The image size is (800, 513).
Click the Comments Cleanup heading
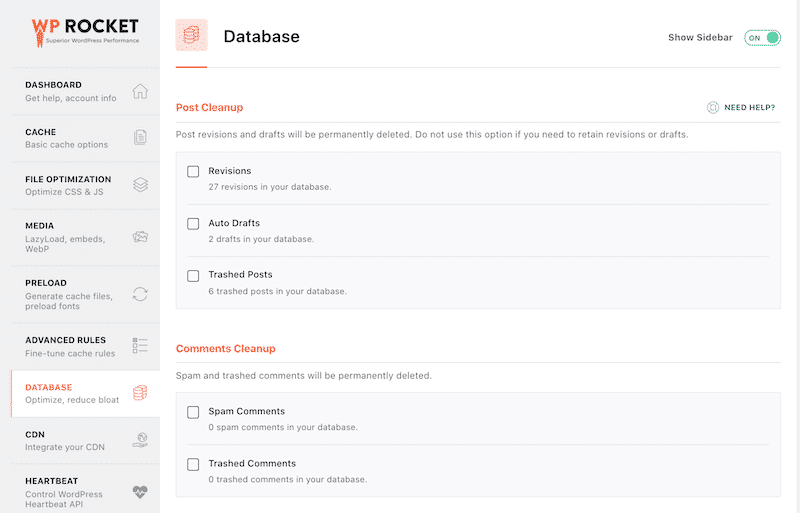(226, 349)
